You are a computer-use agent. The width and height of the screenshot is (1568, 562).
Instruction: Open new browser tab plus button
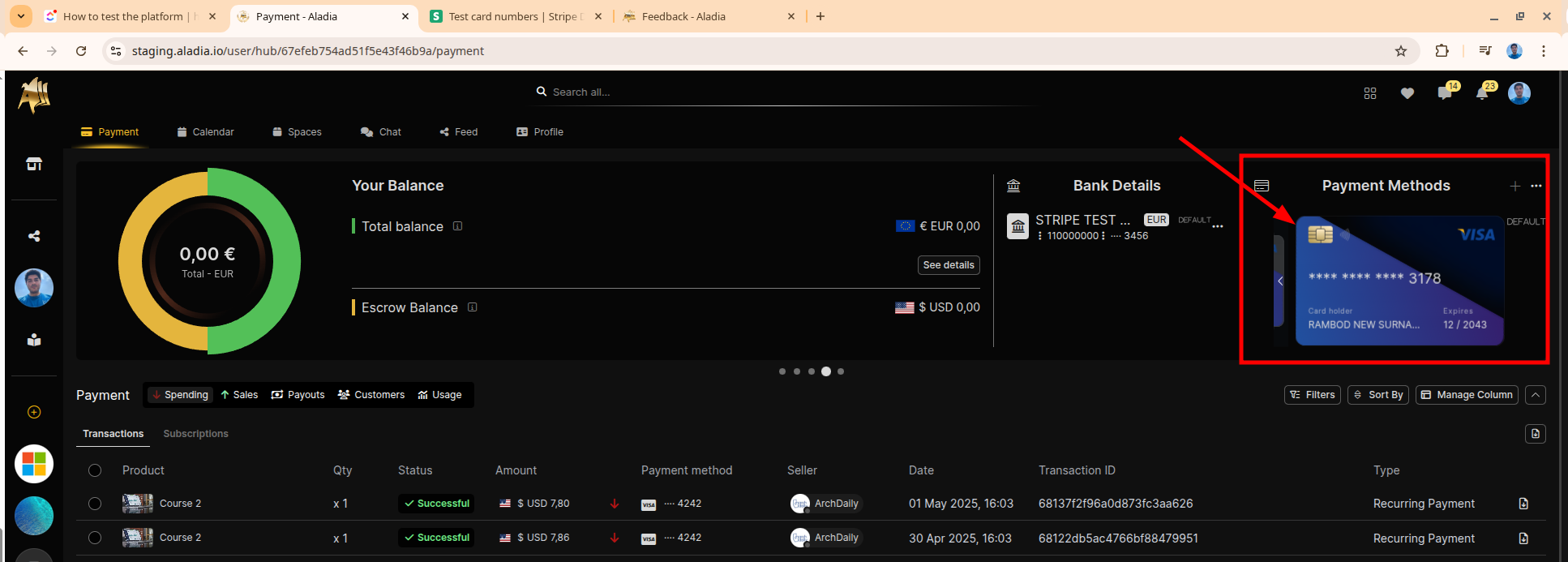point(820,16)
